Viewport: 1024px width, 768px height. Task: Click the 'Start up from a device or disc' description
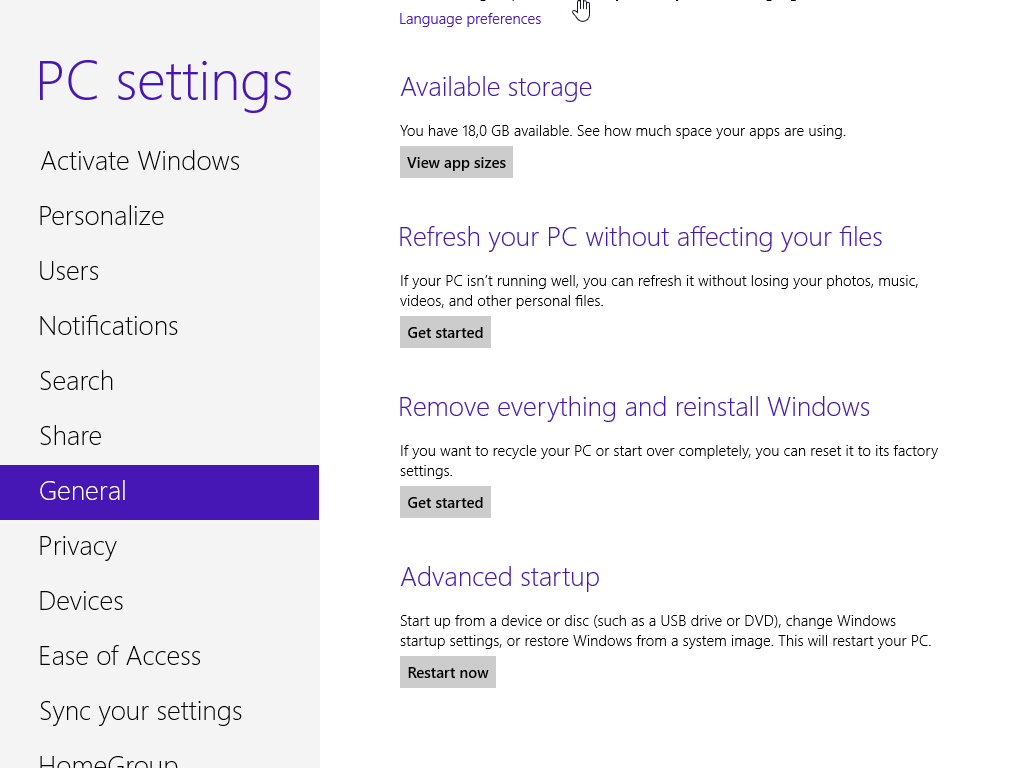click(x=665, y=631)
